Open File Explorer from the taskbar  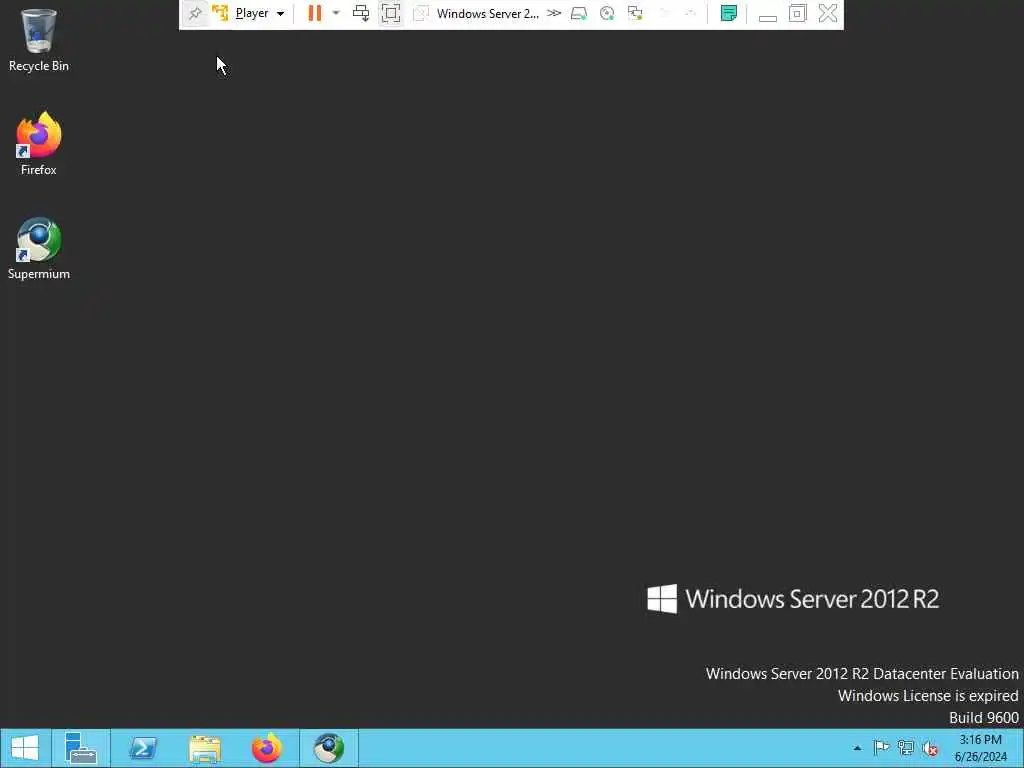[x=204, y=748]
